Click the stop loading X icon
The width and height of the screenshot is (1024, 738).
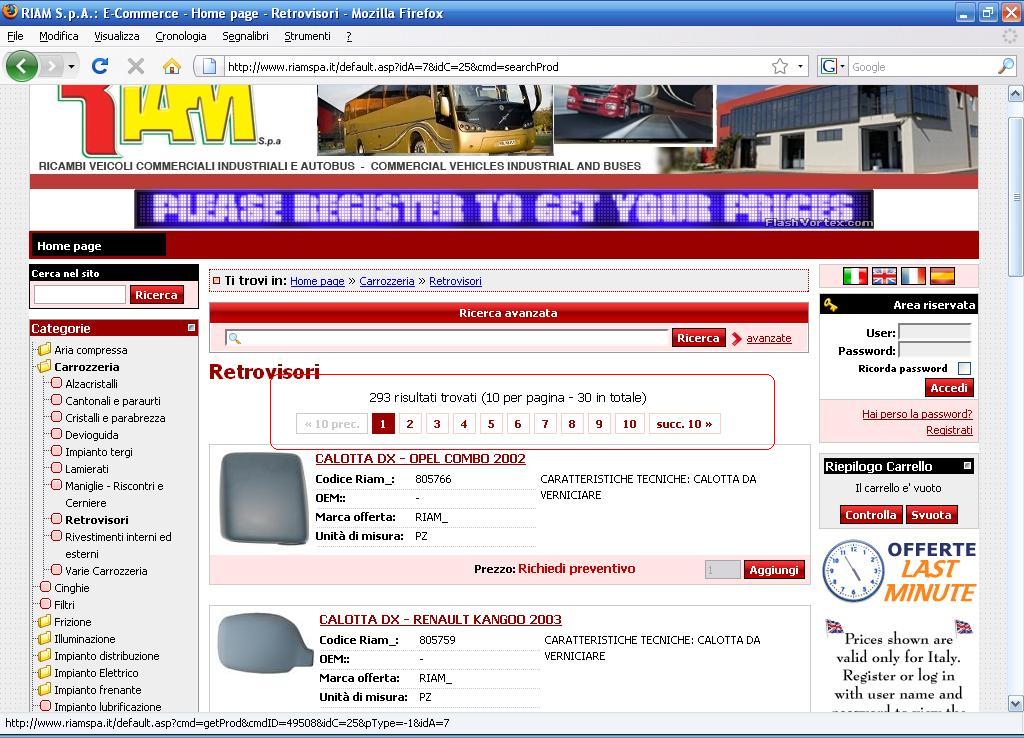point(135,66)
